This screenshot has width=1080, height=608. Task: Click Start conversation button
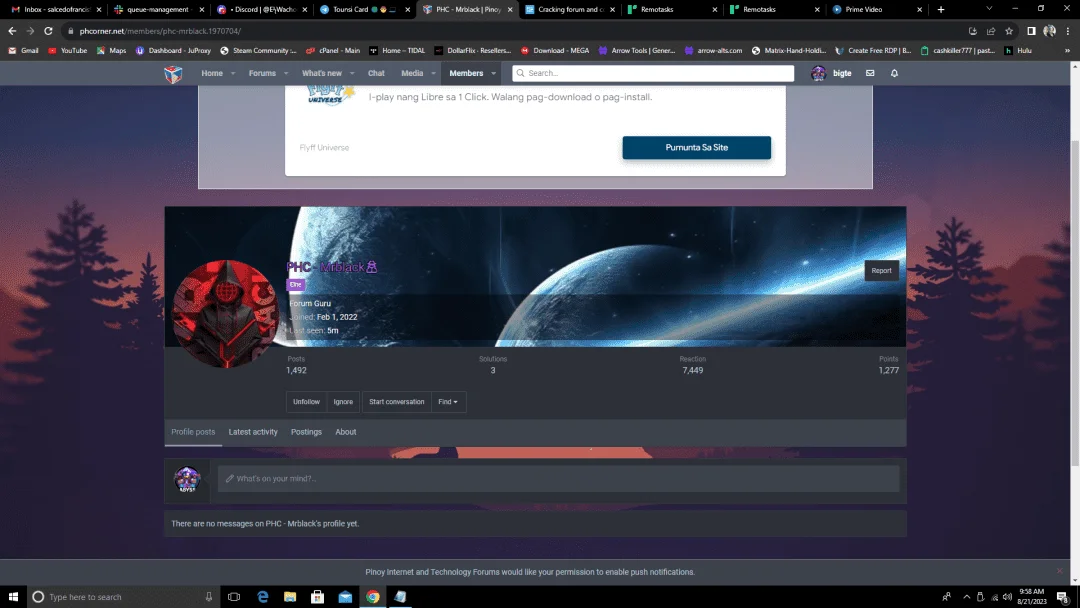tap(397, 401)
